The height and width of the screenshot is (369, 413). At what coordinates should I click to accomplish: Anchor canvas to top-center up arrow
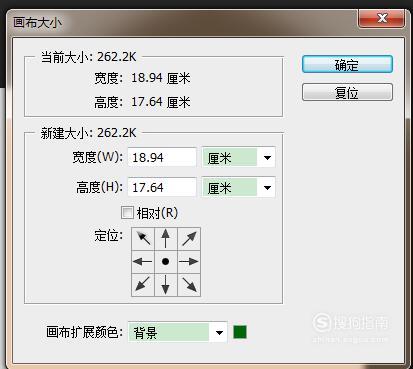tap(166, 239)
